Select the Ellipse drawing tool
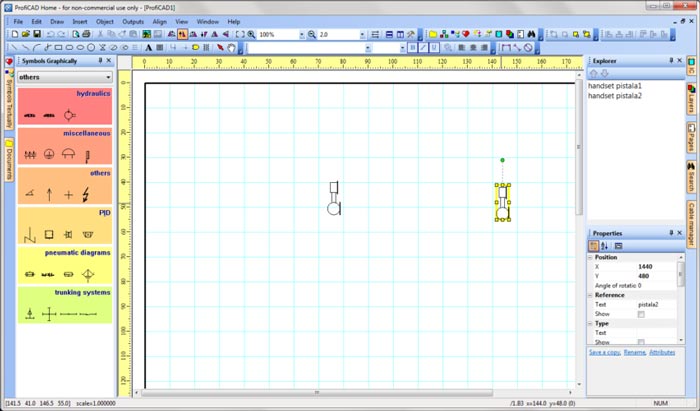 tap(80, 47)
